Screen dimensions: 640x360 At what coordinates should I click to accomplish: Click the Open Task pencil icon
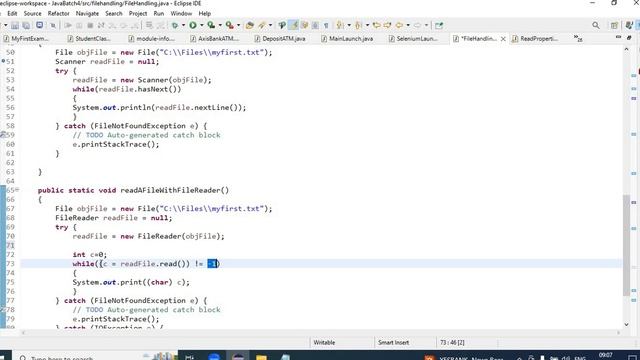click(x=262, y=25)
